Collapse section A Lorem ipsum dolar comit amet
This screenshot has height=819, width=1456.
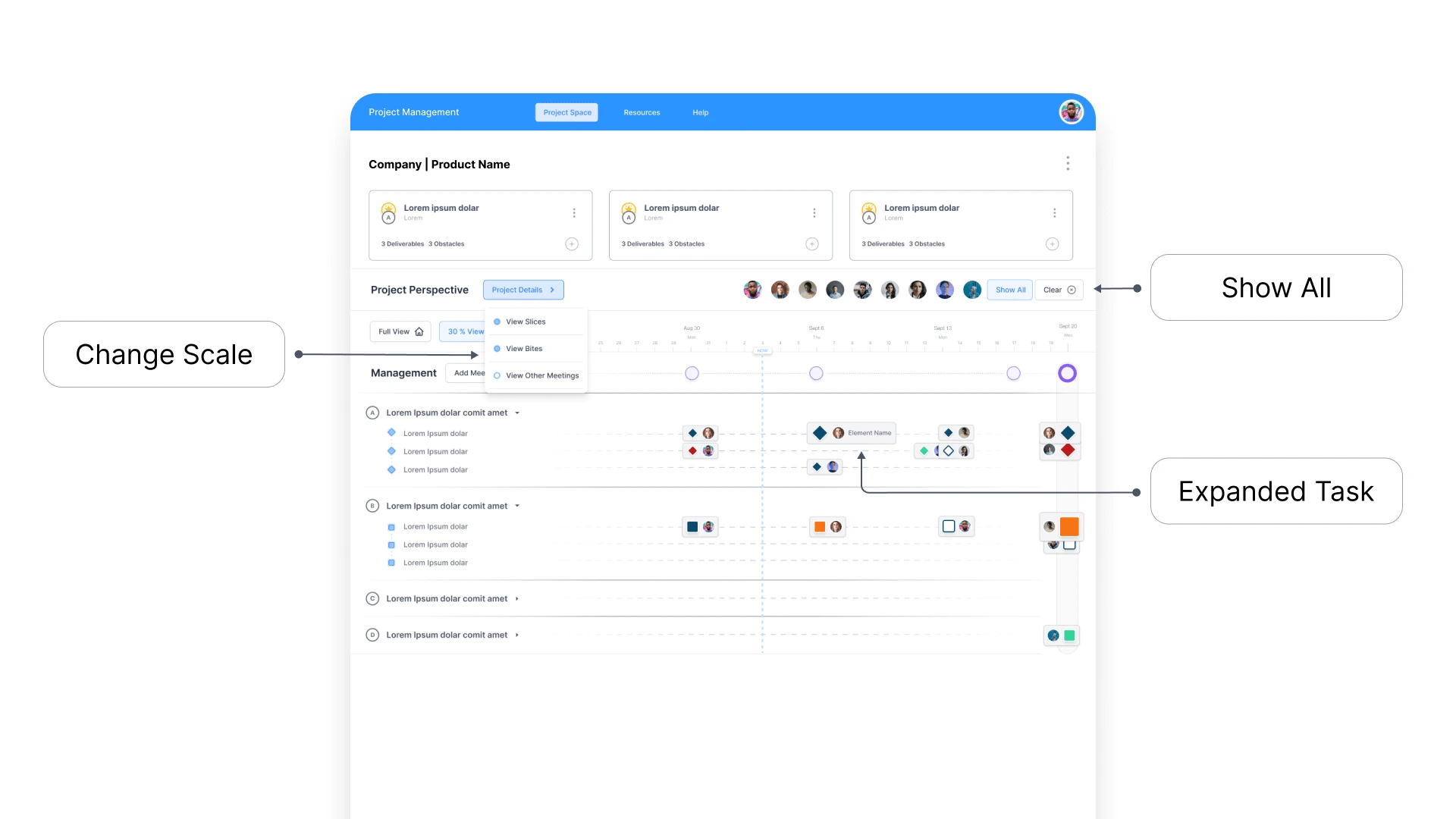(517, 413)
